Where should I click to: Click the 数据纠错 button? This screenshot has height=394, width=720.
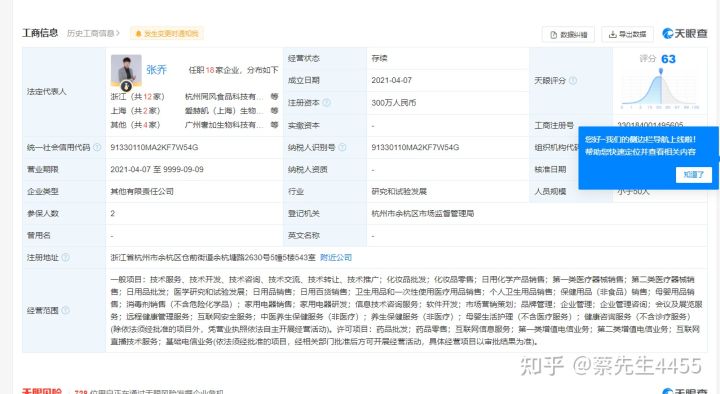point(568,34)
